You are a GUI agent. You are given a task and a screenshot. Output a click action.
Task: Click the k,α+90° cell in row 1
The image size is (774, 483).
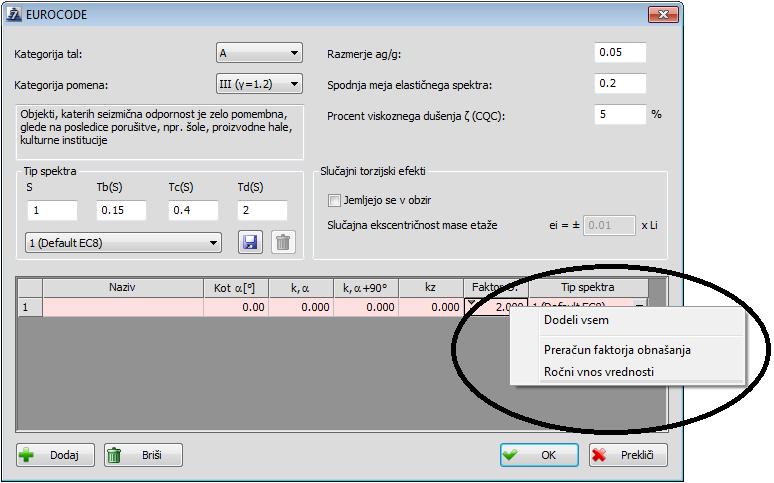point(366,307)
